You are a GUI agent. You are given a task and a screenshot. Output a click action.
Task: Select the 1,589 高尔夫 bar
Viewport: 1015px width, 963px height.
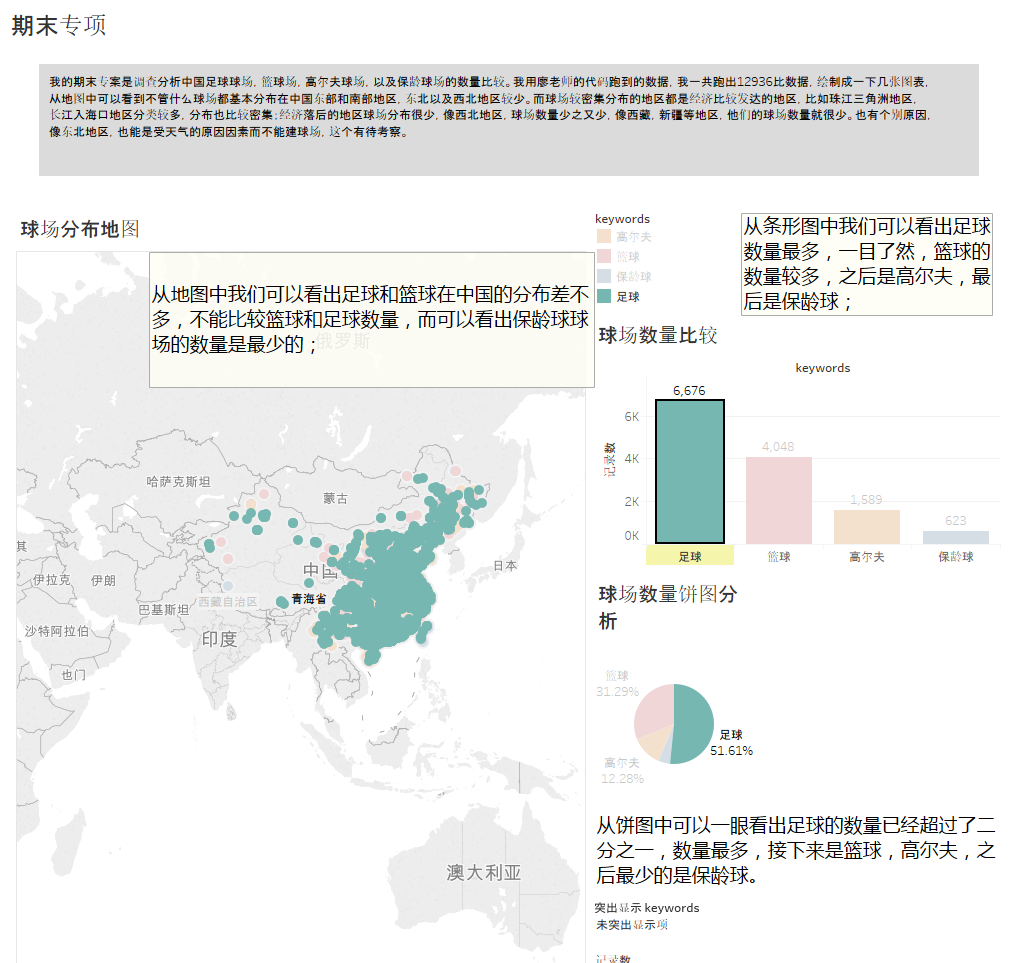click(x=867, y=527)
